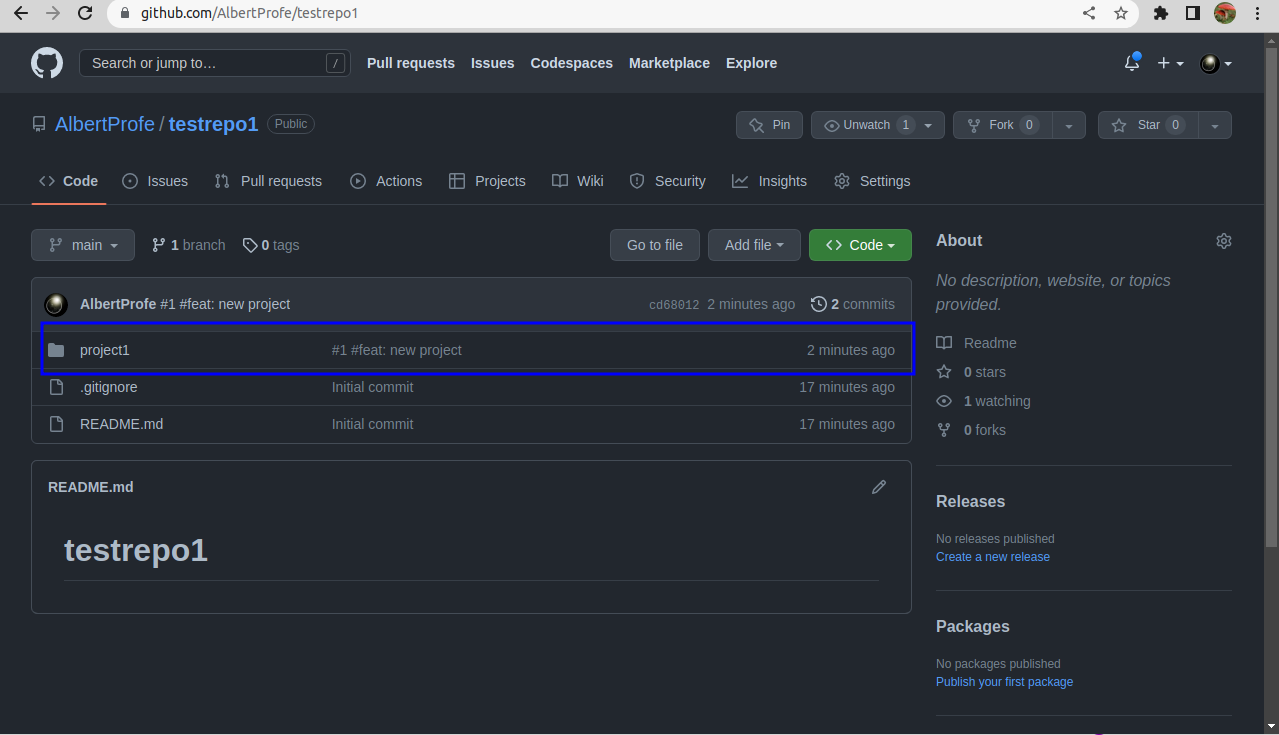Screen dimensions: 1279x735
Task: Open the project1 folder
Action: [x=105, y=350]
